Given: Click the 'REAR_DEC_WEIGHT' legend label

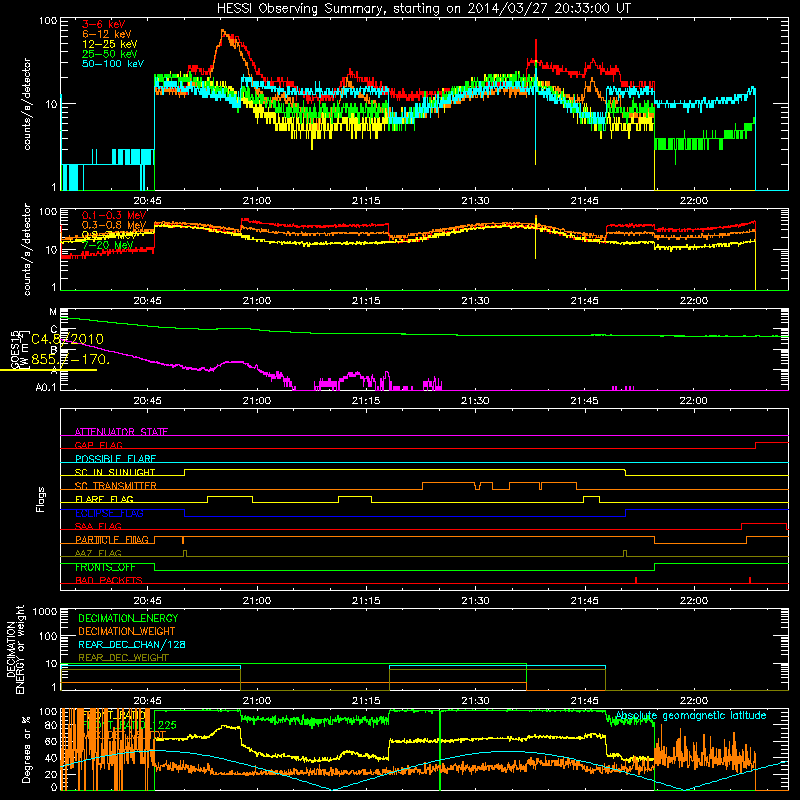Looking at the screenshot, I should [123, 658].
